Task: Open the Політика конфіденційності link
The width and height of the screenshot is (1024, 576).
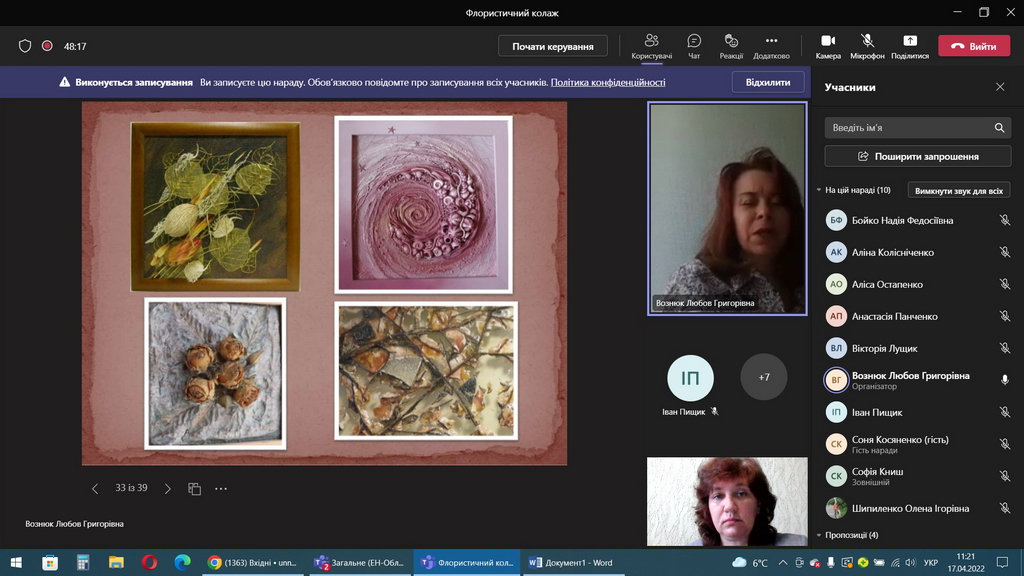Action: 608,82
